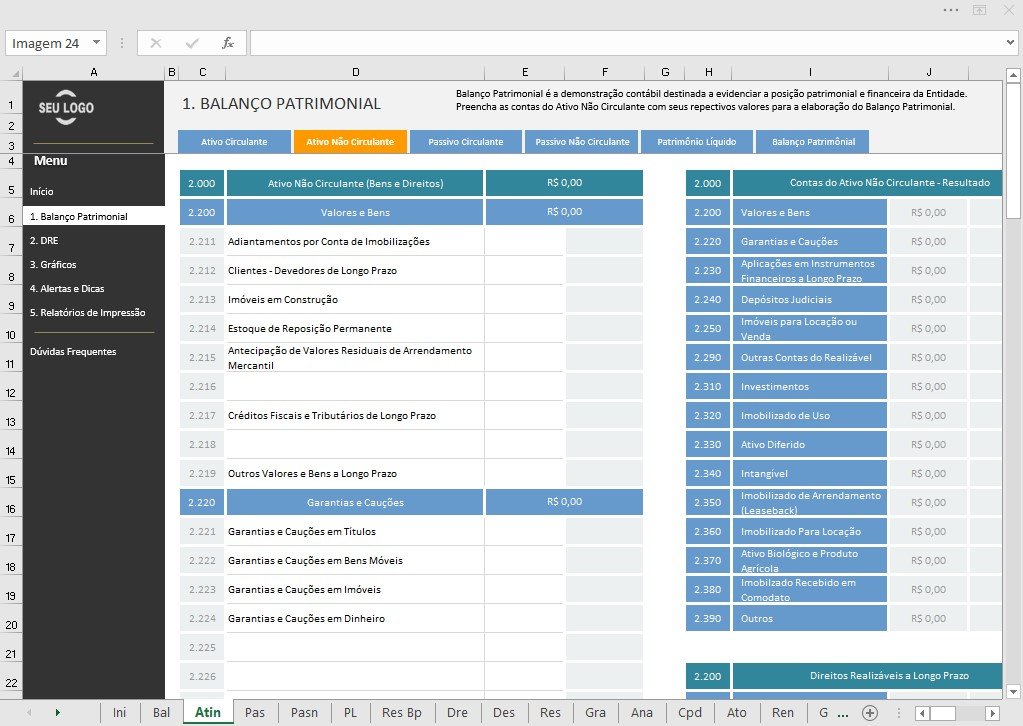Screen dimensions: 1023x726
Task: Open the 3. Gráficos menu link
Action: click(53, 264)
